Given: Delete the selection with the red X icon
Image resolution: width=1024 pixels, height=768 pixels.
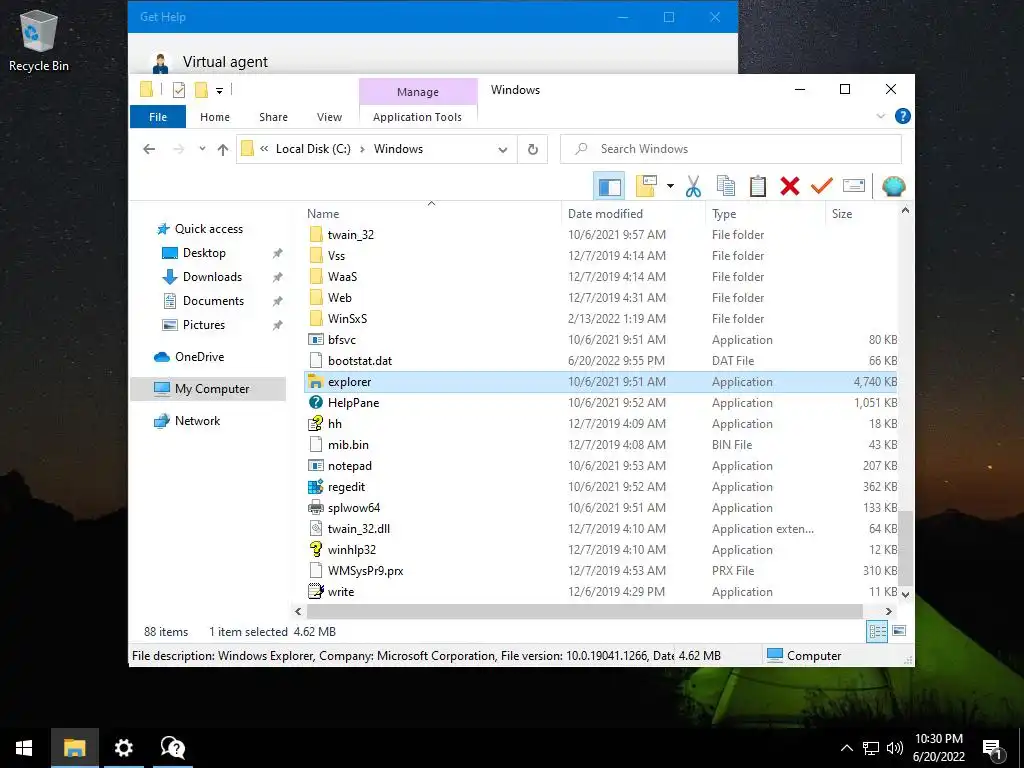Looking at the screenshot, I should (x=790, y=187).
